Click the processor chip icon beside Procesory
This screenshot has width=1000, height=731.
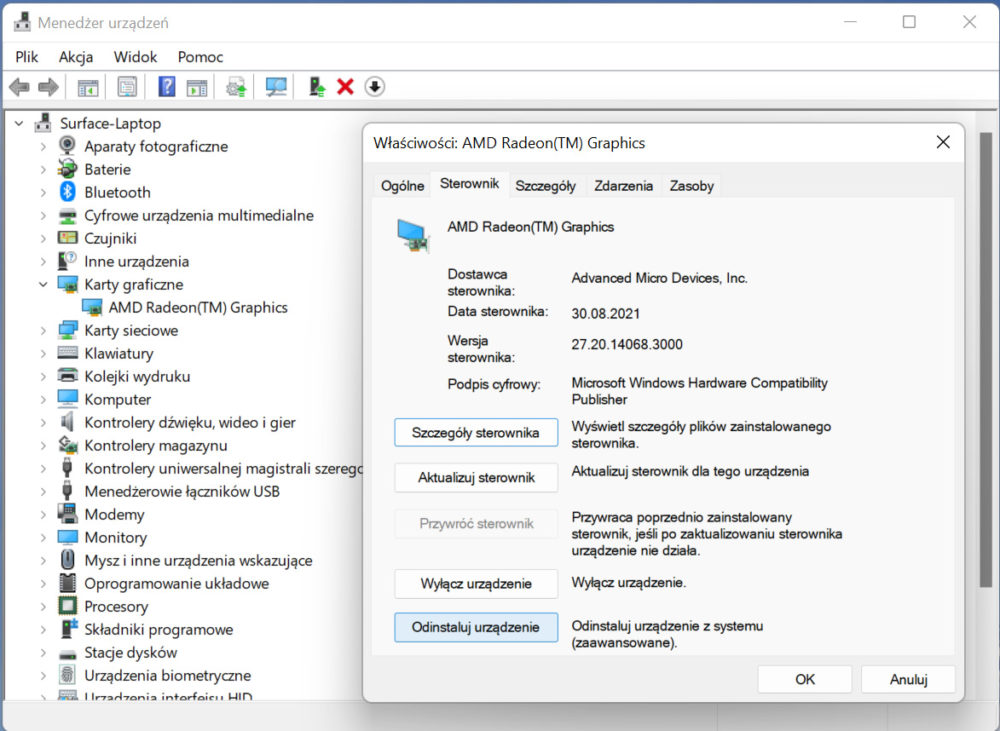tap(67, 606)
